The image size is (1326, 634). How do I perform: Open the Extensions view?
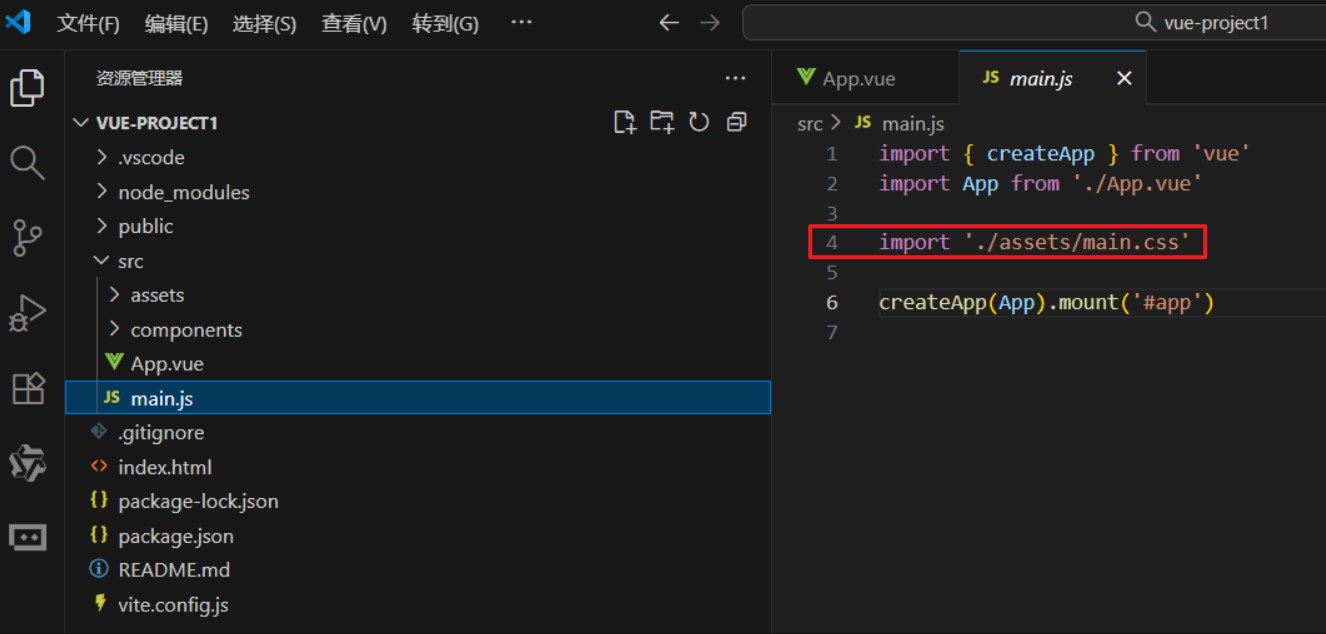coord(28,388)
